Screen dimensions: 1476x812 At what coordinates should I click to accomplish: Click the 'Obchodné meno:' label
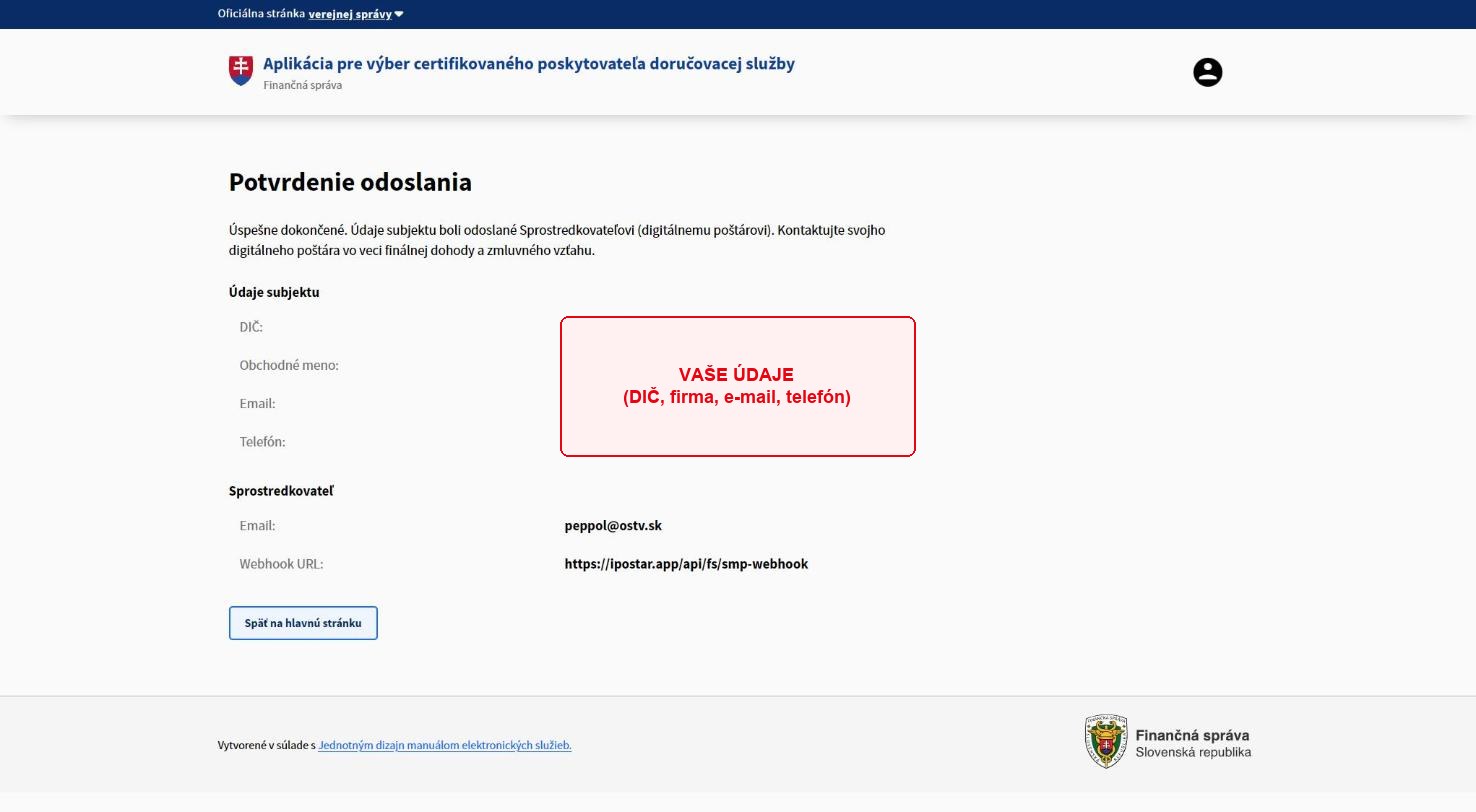point(289,365)
